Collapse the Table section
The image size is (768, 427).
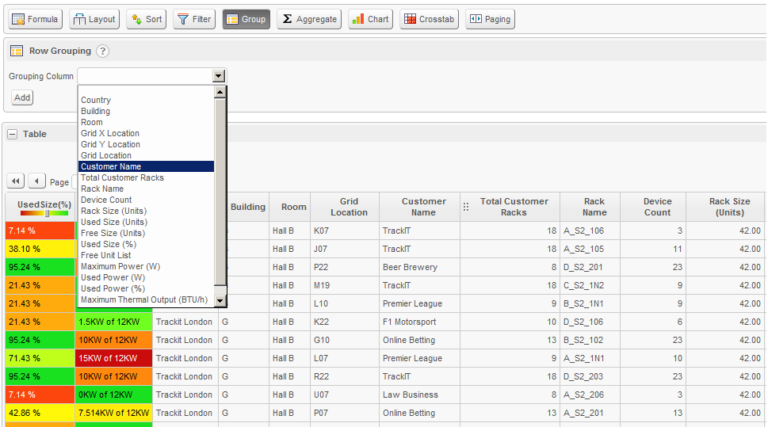click(12, 133)
